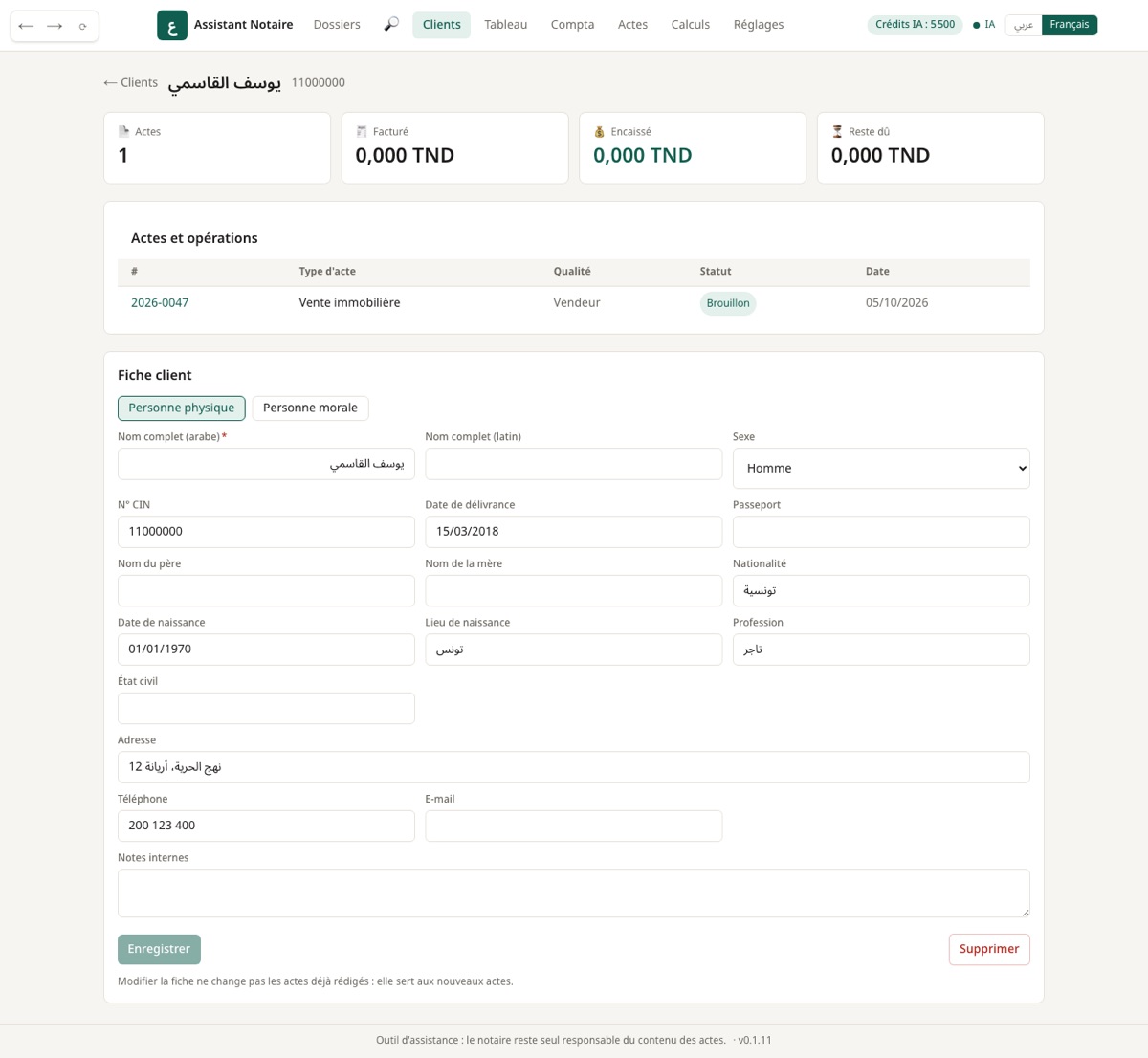Click the Nom complet (arabe) field
Viewport: 1148px width, 1058px height.
coord(266,464)
